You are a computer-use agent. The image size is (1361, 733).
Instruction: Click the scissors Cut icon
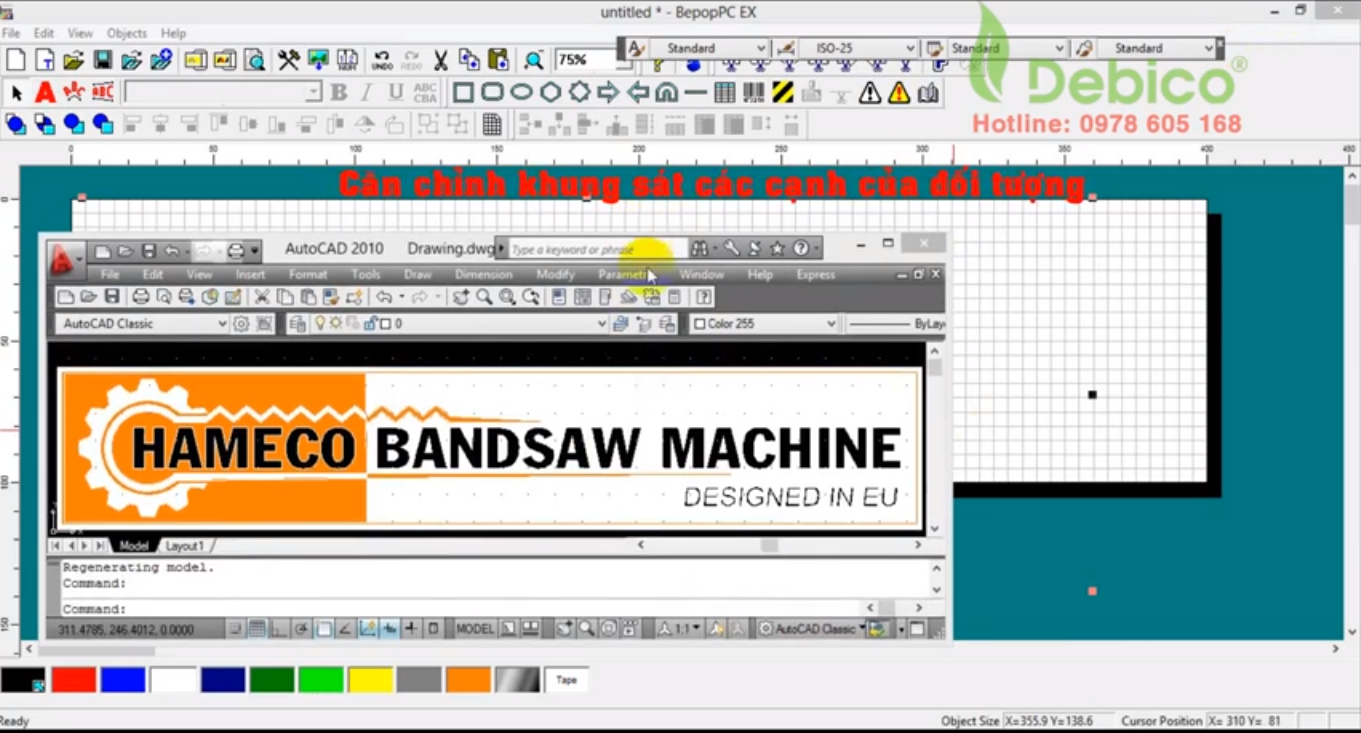tap(440, 59)
